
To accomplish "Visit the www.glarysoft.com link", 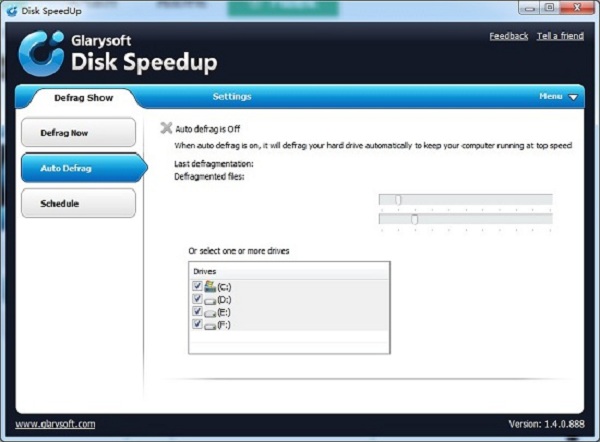I will [55, 424].
